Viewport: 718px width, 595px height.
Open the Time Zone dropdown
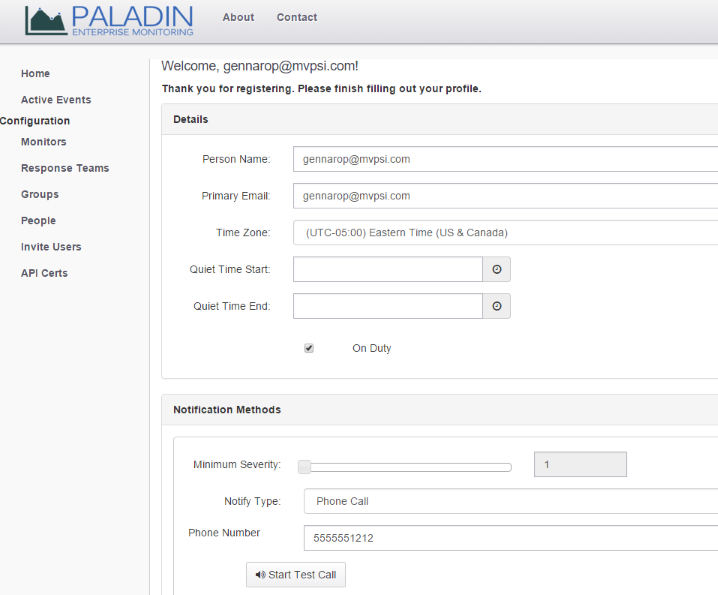pyautogui.click(x=506, y=233)
